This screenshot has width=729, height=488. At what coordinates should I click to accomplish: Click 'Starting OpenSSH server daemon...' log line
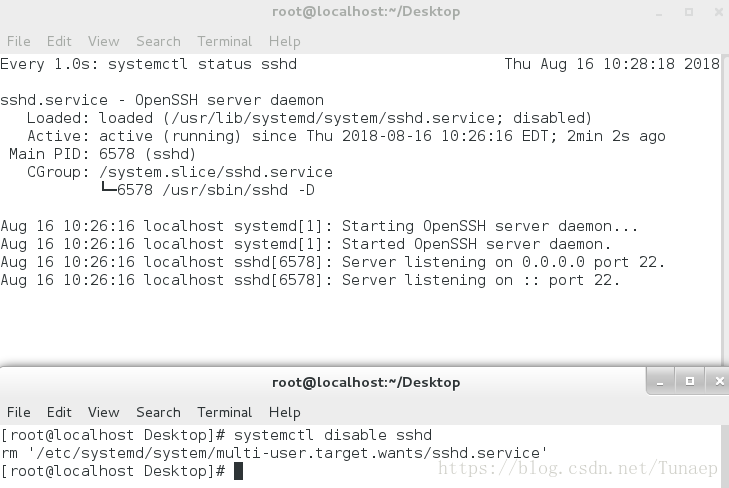click(x=319, y=226)
